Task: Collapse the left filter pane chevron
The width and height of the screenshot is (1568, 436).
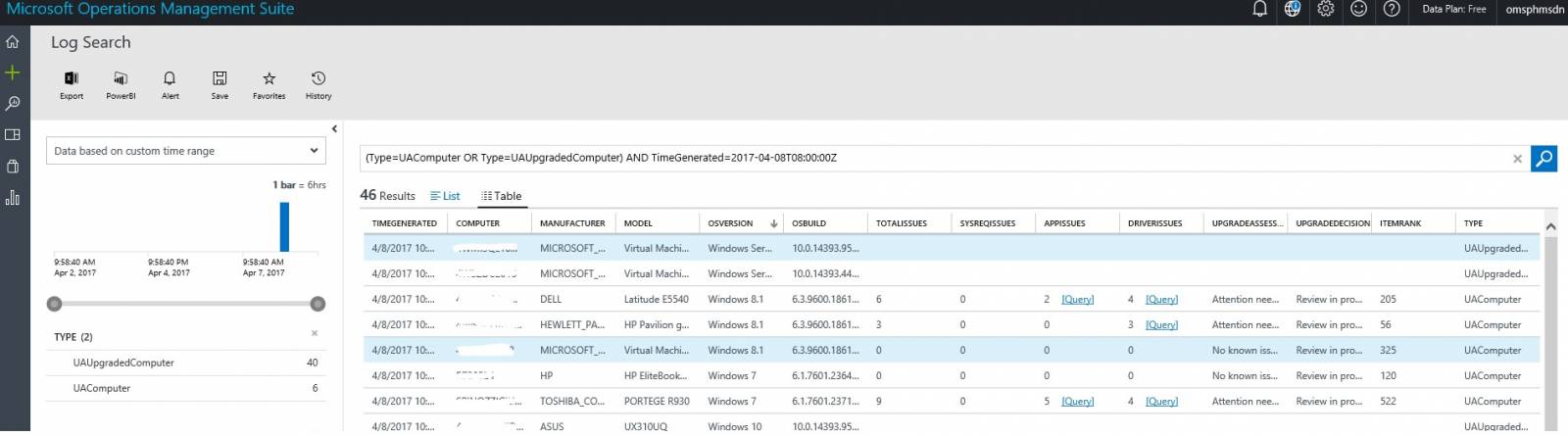Action: pos(334,128)
